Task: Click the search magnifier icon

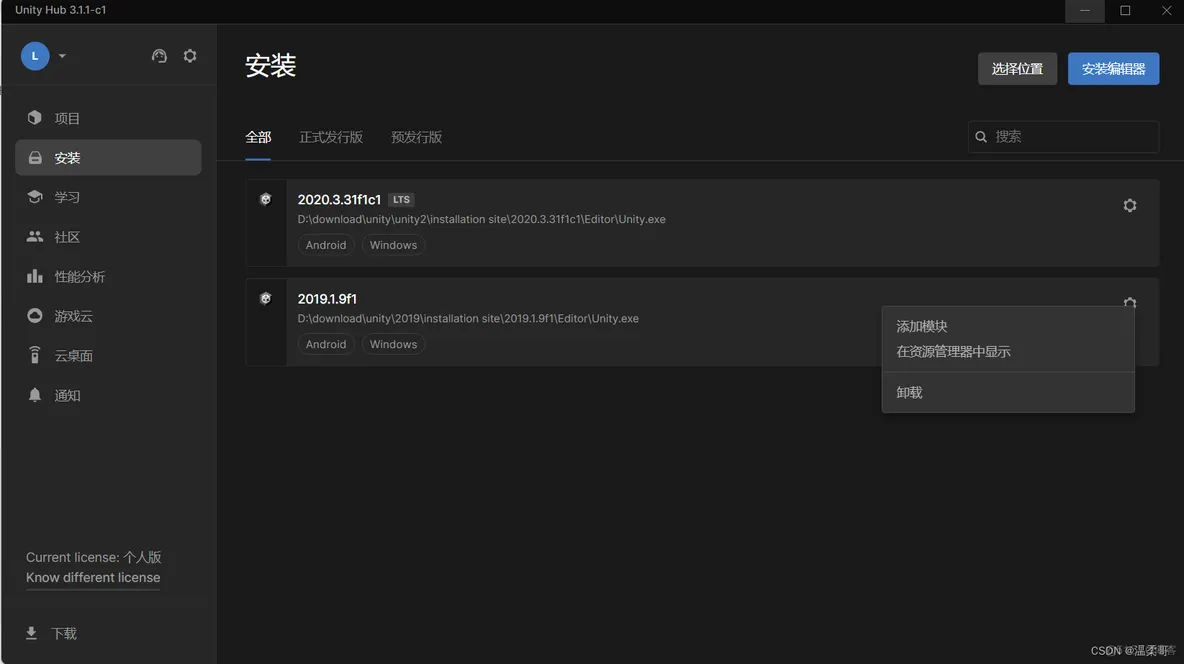Action: [x=981, y=137]
